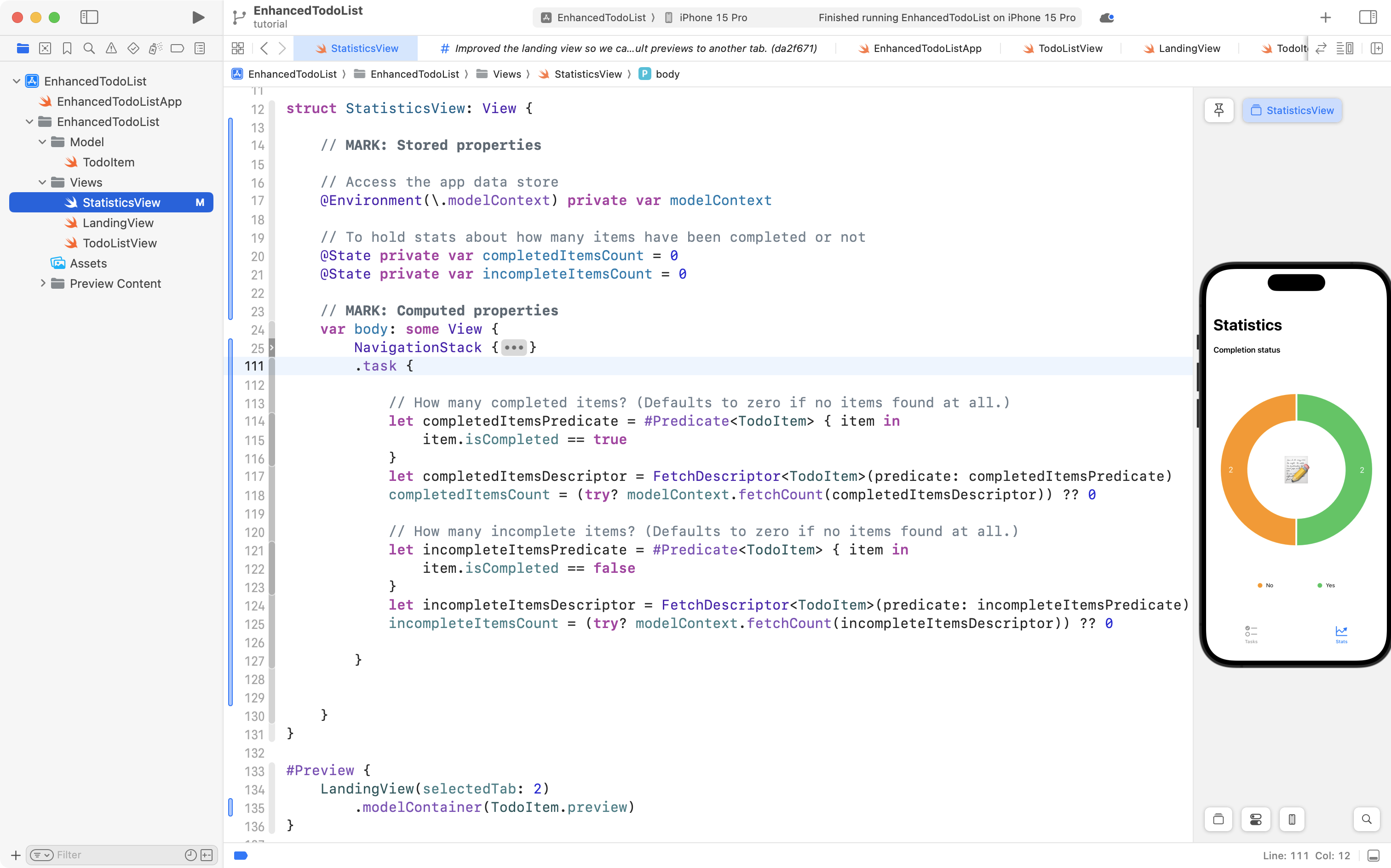Open preview device settings controls
Image resolution: width=1391 pixels, height=868 pixels.
click(1255, 819)
